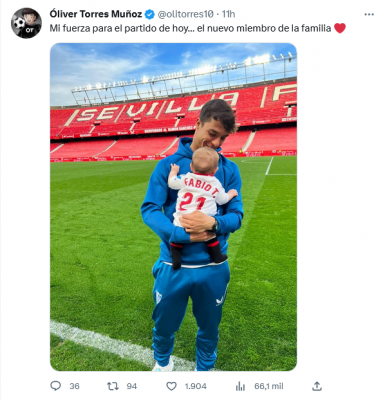Viewport: 385px width, 400px height.
Task: Click the retweet arrows icon
Action: 113,386
